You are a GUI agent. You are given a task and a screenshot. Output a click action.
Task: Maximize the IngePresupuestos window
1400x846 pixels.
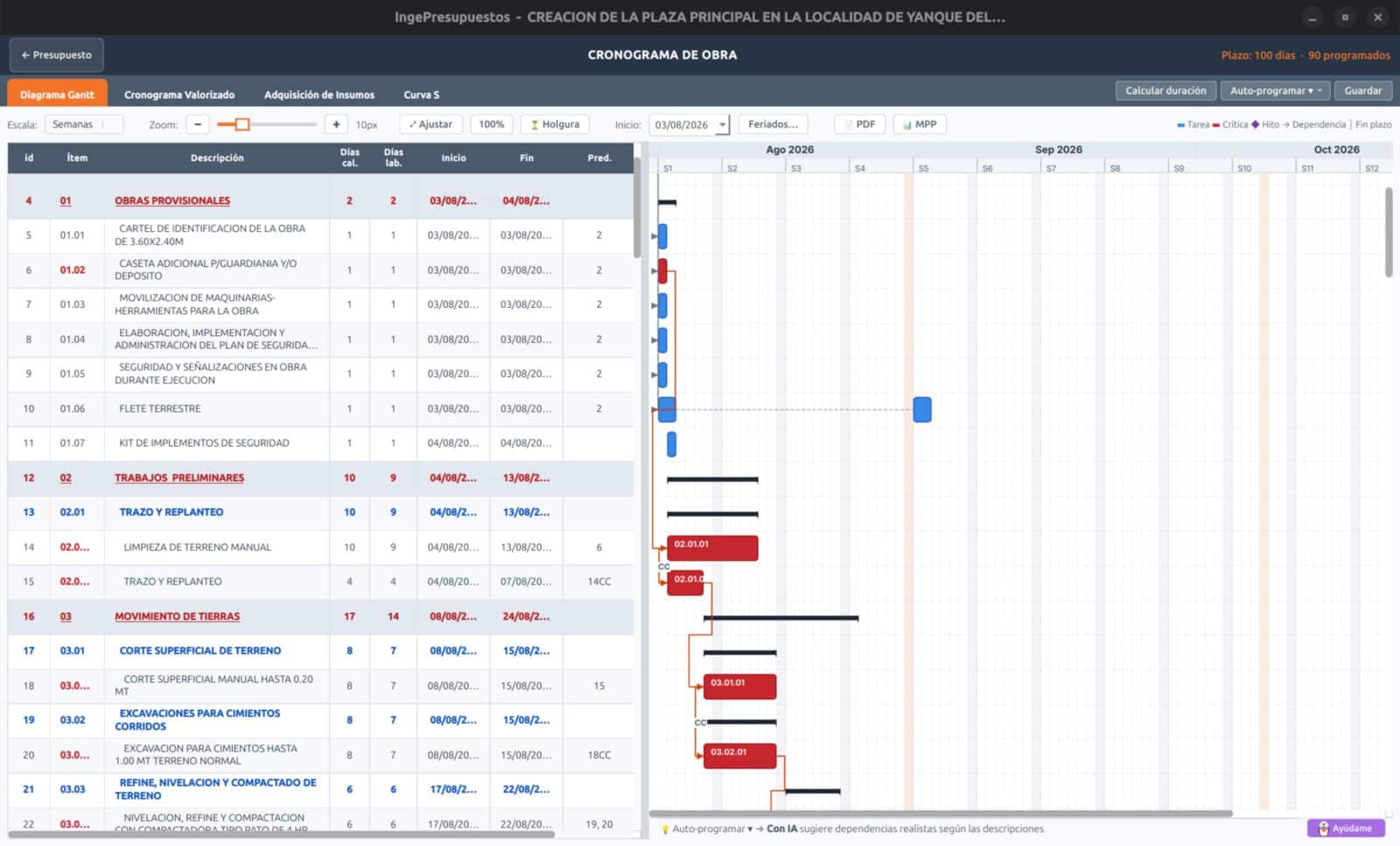(x=1345, y=17)
